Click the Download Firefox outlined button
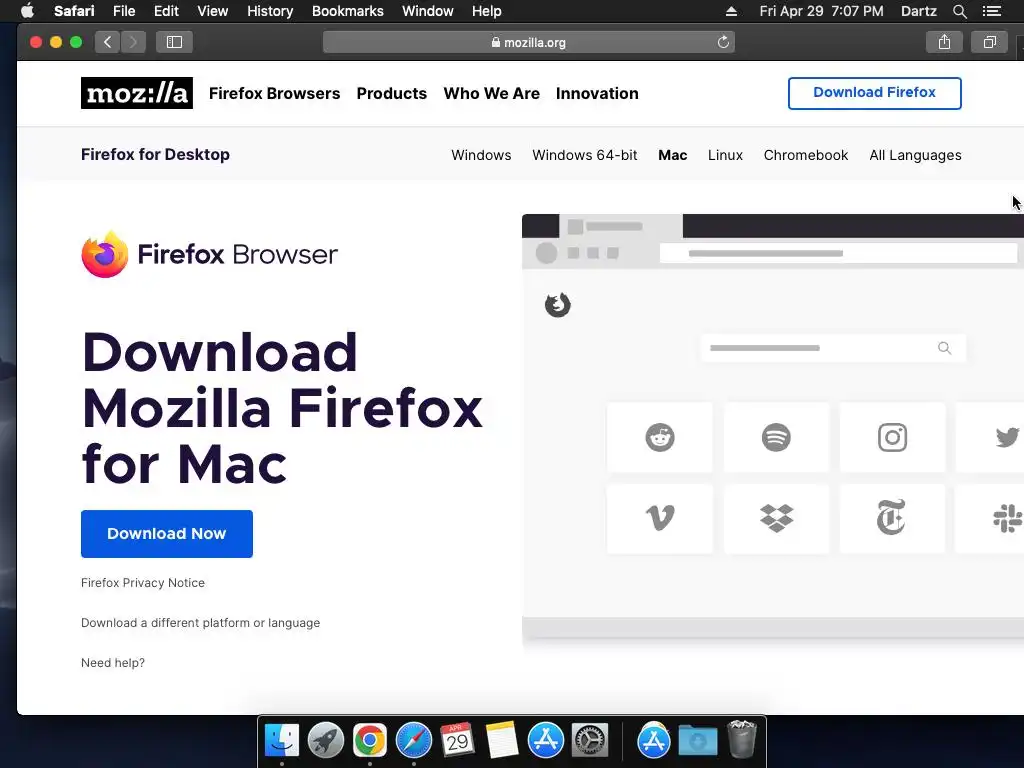1024x768 pixels. point(874,93)
